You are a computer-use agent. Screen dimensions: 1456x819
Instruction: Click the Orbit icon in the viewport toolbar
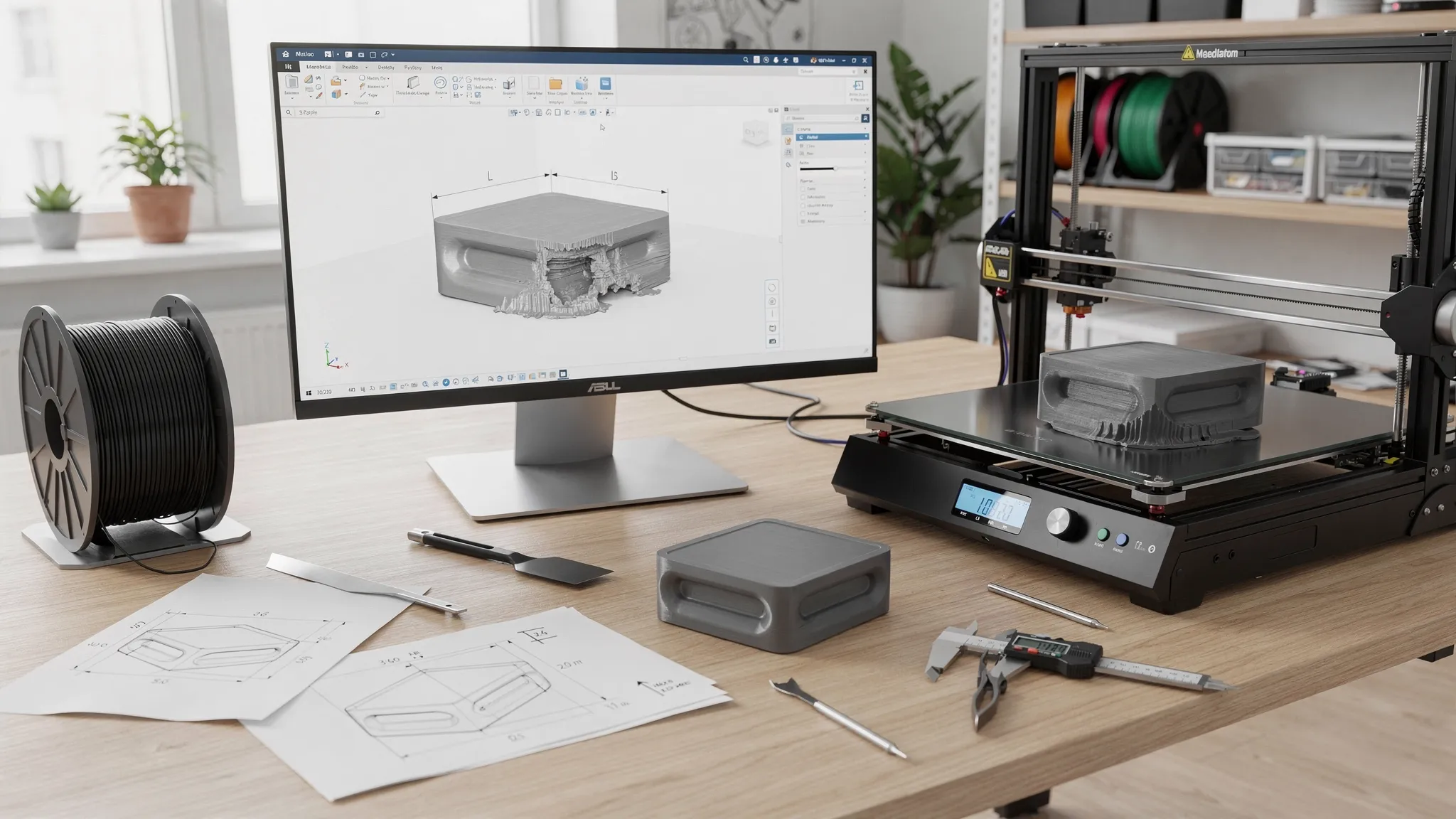(x=772, y=287)
